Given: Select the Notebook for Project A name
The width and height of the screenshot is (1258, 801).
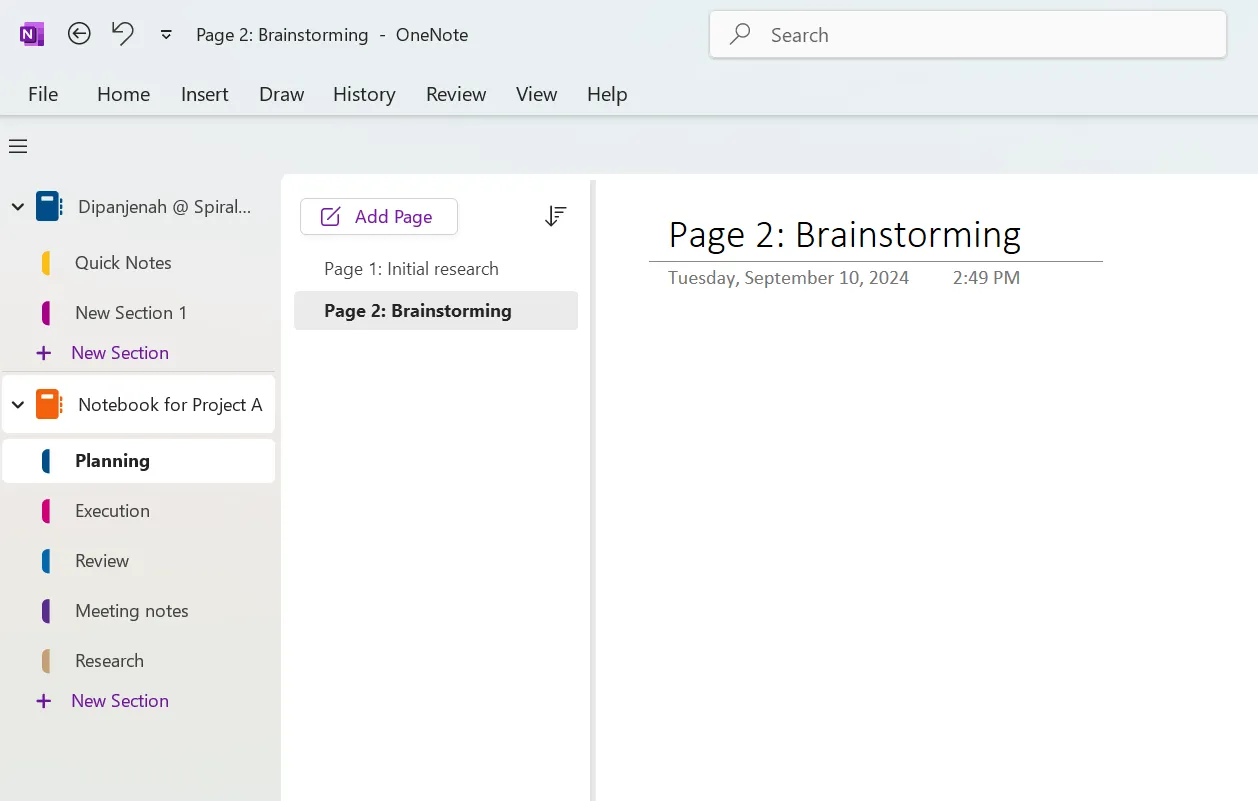Looking at the screenshot, I should (170, 405).
